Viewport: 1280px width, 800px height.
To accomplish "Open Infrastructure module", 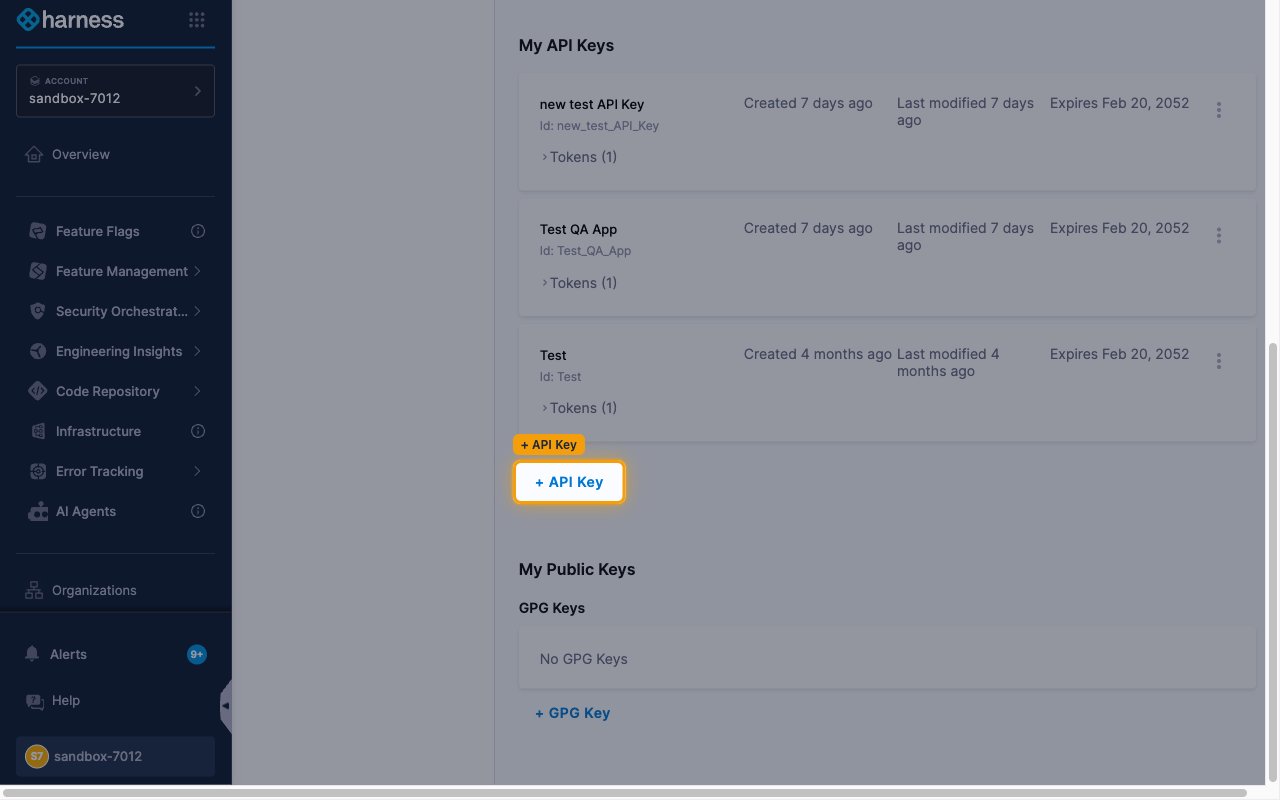I will [98, 431].
